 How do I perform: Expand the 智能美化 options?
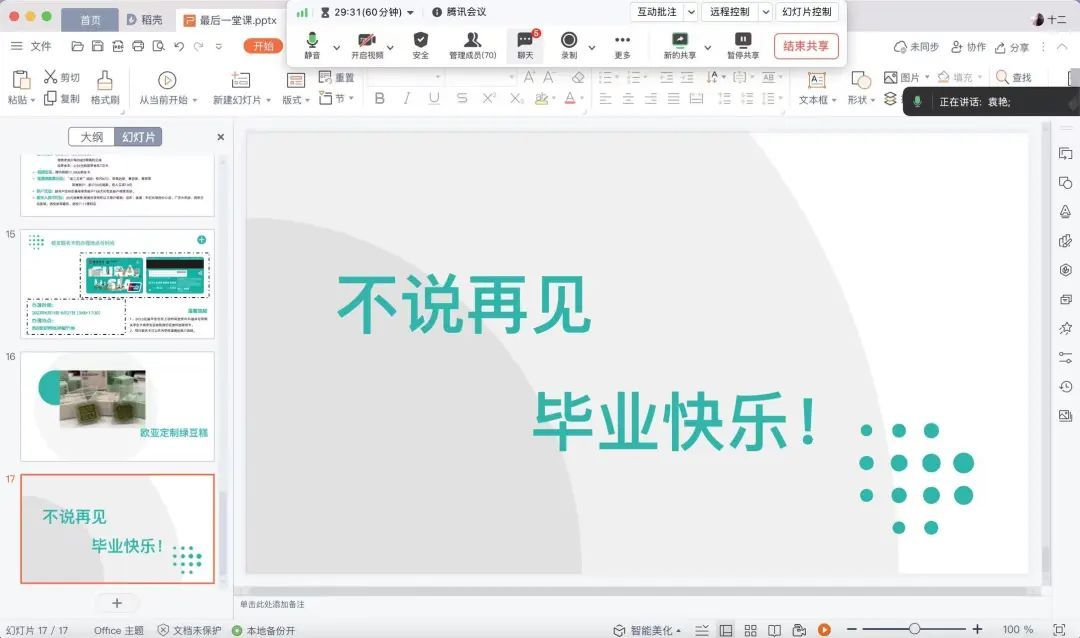tap(679, 629)
